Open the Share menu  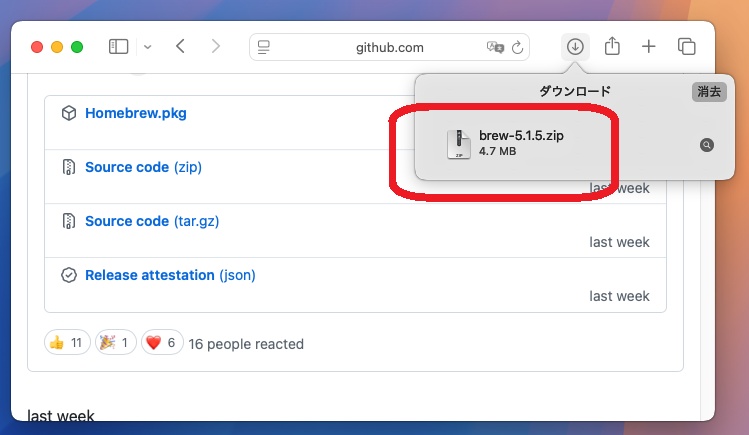pyautogui.click(x=612, y=46)
